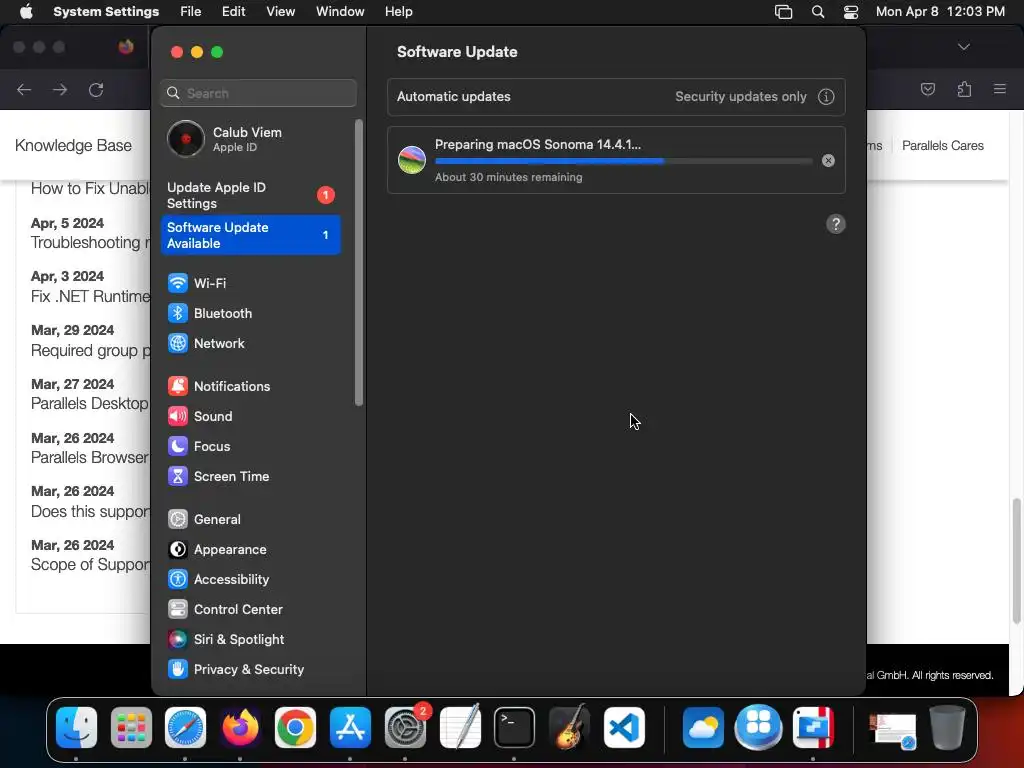
Task: Open TextEdit from the Dock
Action: point(460,728)
